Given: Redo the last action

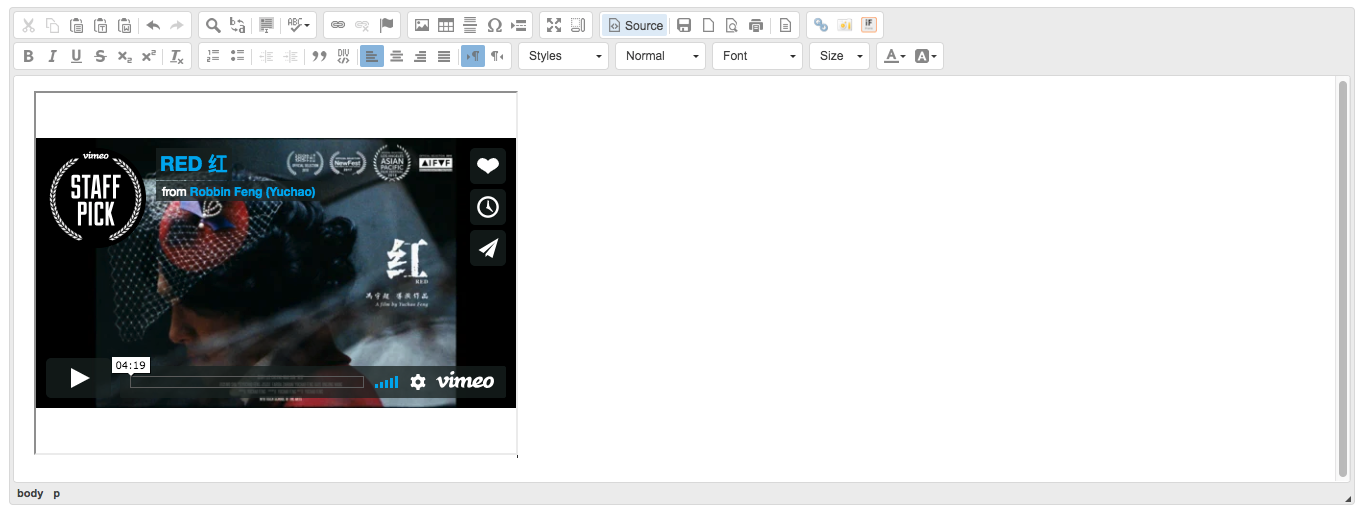Looking at the screenshot, I should coord(177,25).
